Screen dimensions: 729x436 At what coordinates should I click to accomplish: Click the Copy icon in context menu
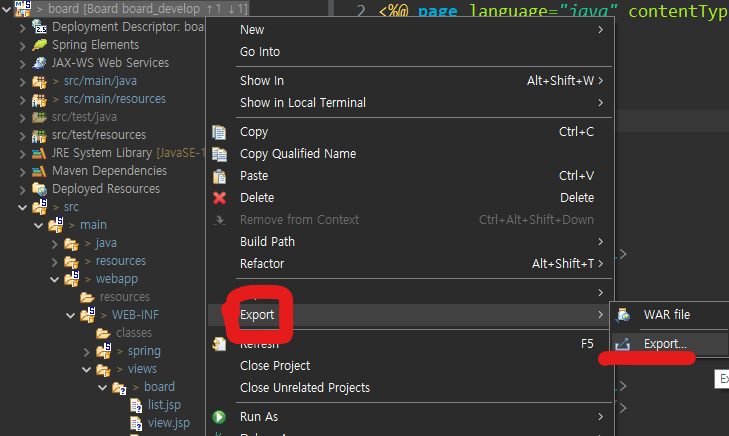point(219,132)
